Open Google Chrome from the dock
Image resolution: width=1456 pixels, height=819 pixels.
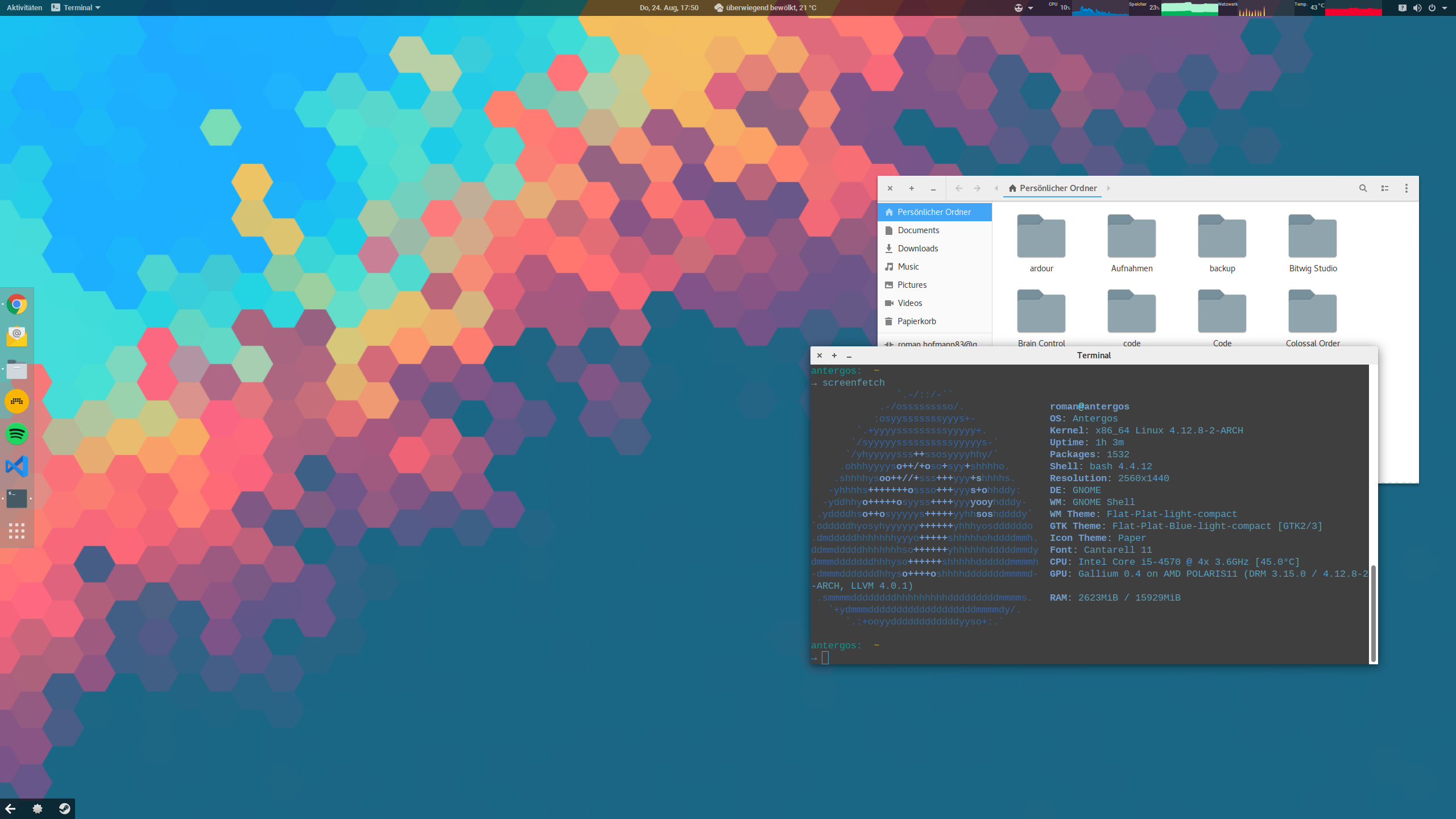tap(17, 304)
